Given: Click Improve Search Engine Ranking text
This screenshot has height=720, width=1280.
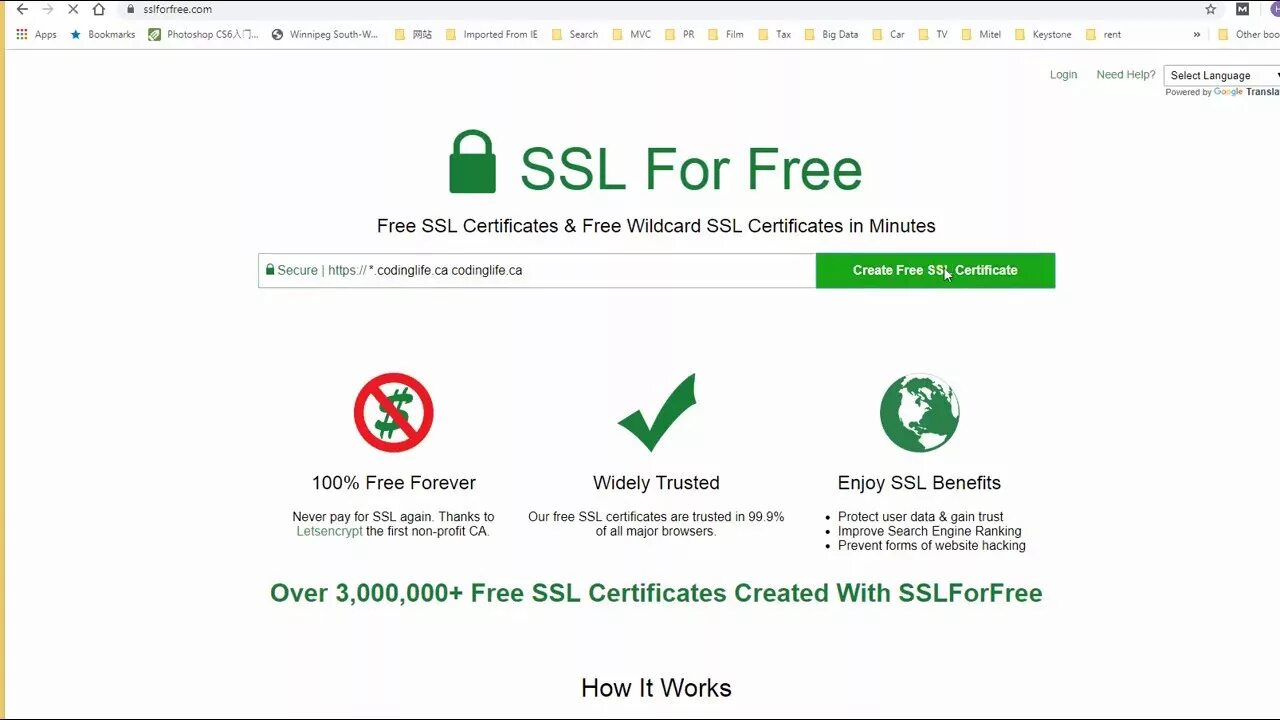Looking at the screenshot, I should click(929, 531).
